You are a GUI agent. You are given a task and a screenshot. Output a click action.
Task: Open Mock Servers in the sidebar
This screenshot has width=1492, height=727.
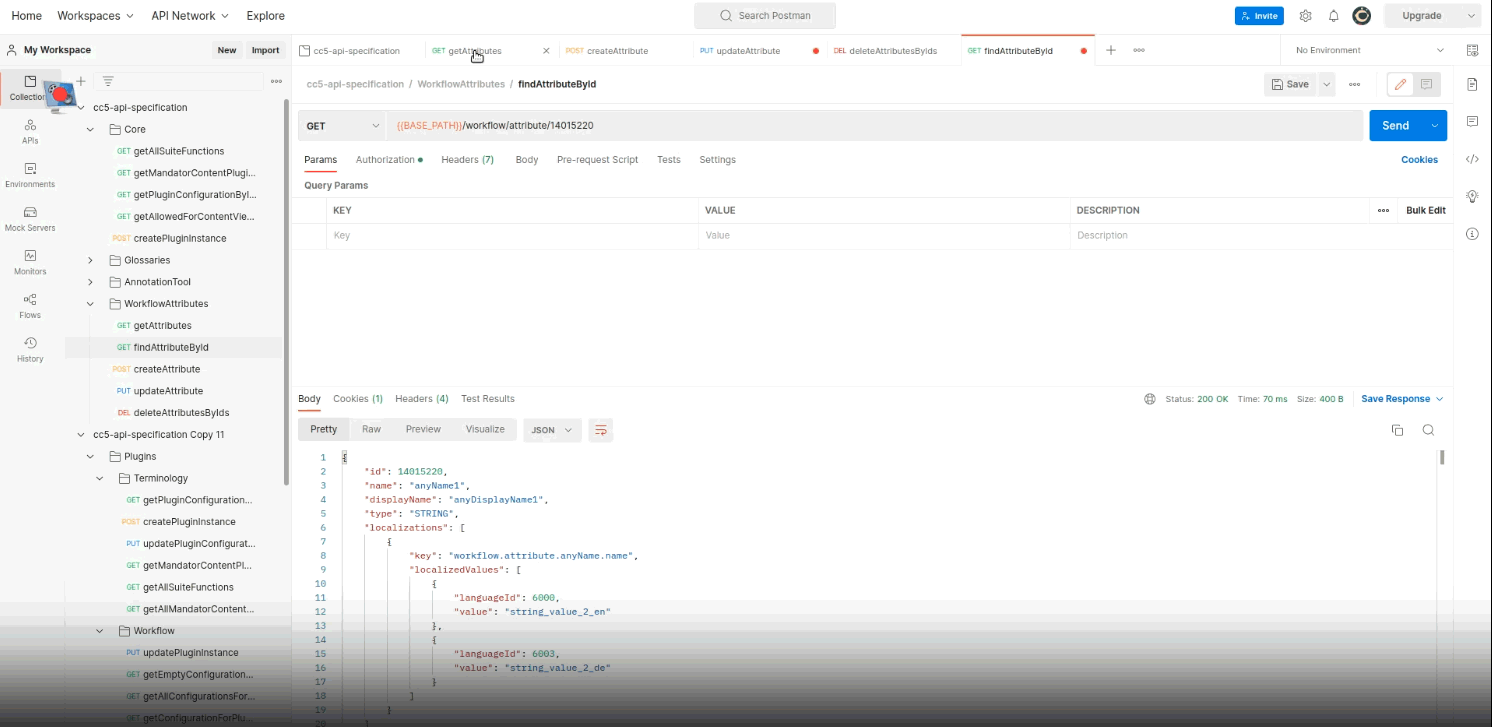(30, 217)
